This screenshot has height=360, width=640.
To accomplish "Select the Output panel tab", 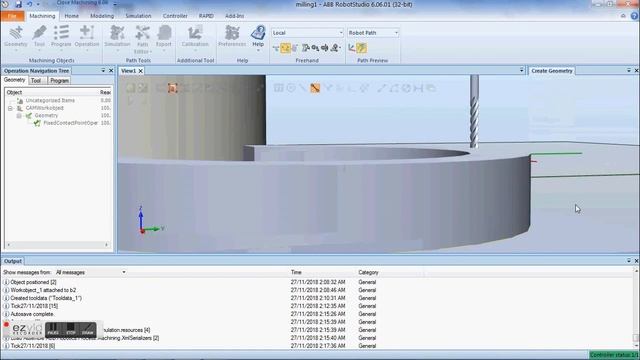I will 13,261.
